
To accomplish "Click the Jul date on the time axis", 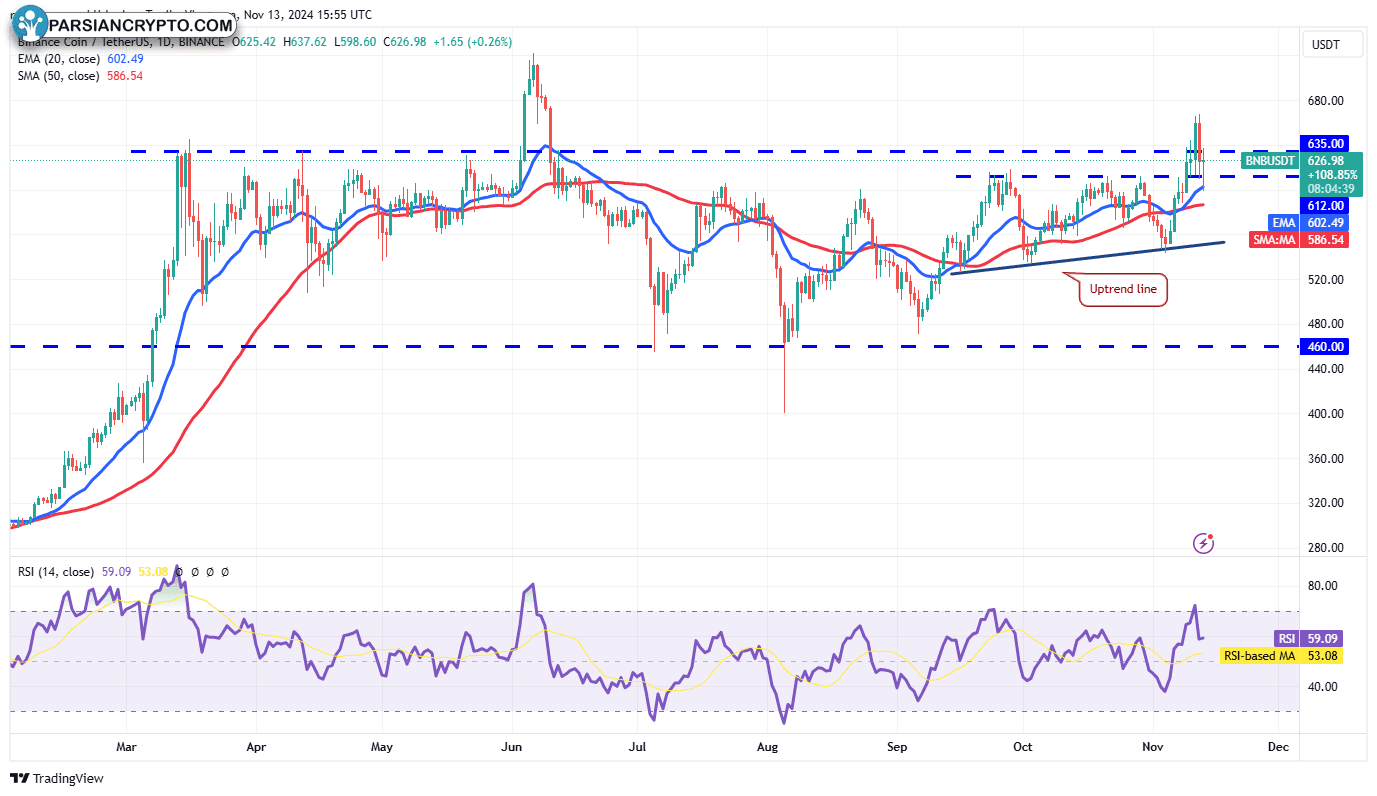I will point(638,746).
